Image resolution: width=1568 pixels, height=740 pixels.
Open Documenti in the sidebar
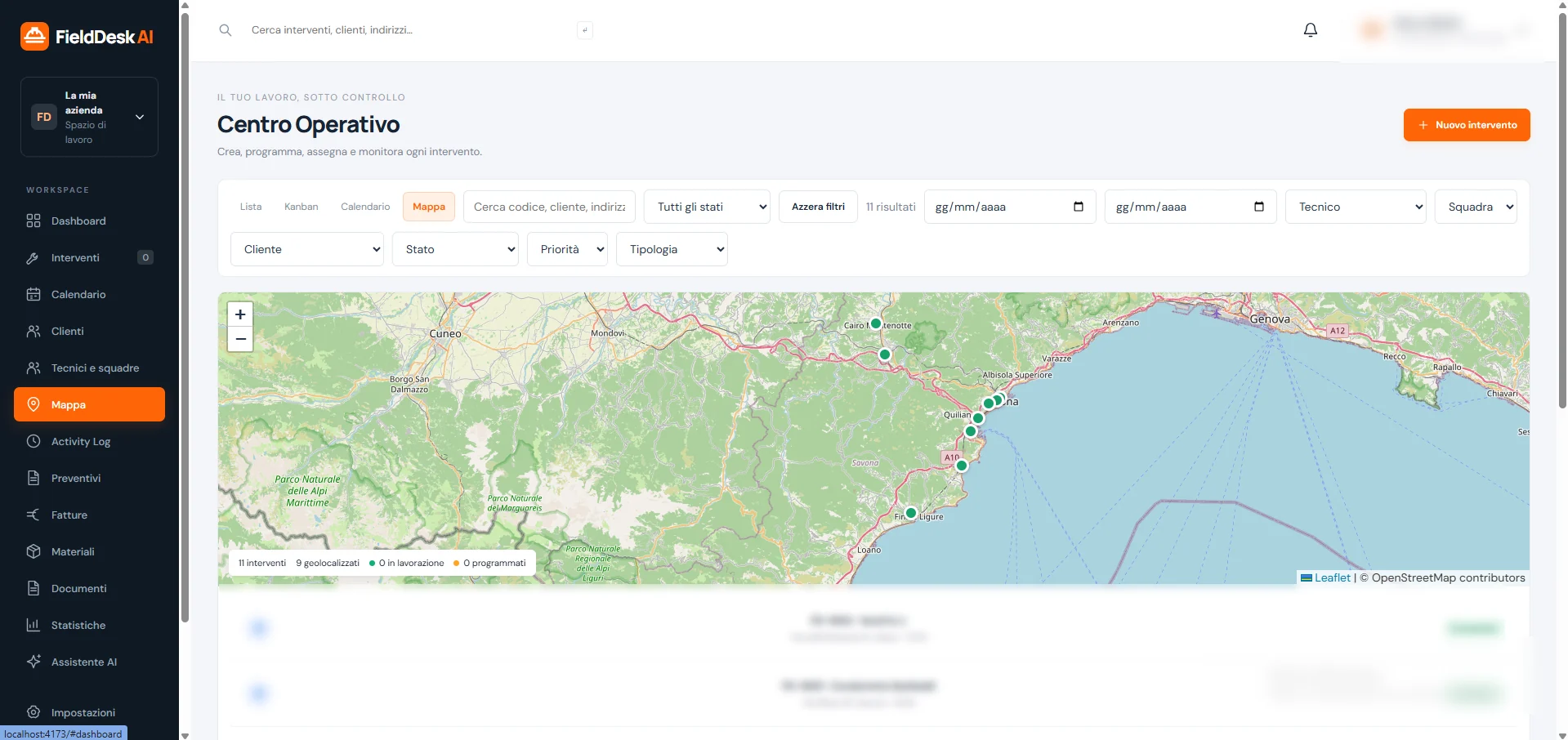point(89,588)
